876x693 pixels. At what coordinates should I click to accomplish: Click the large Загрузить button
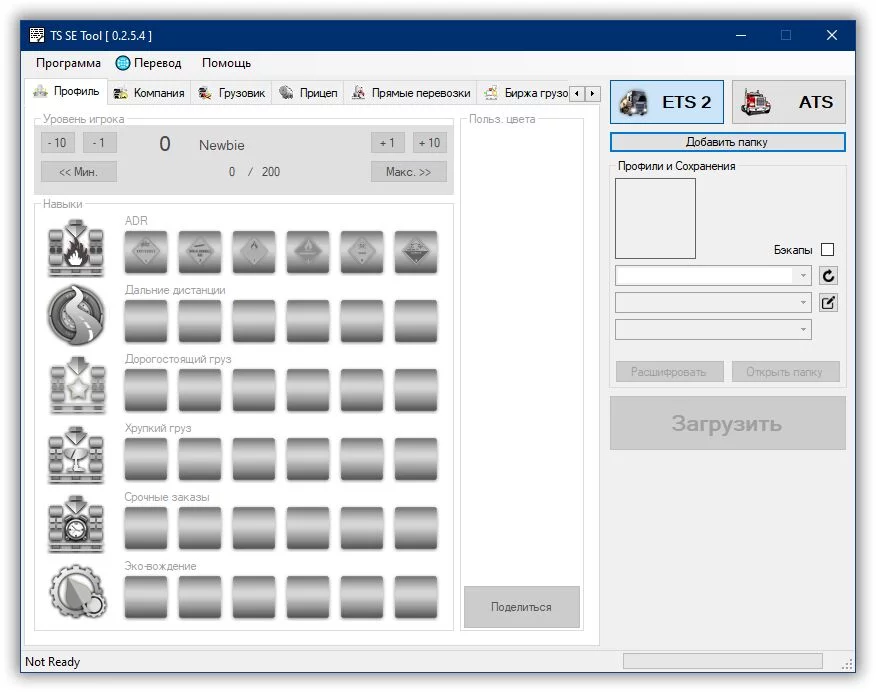tap(727, 423)
